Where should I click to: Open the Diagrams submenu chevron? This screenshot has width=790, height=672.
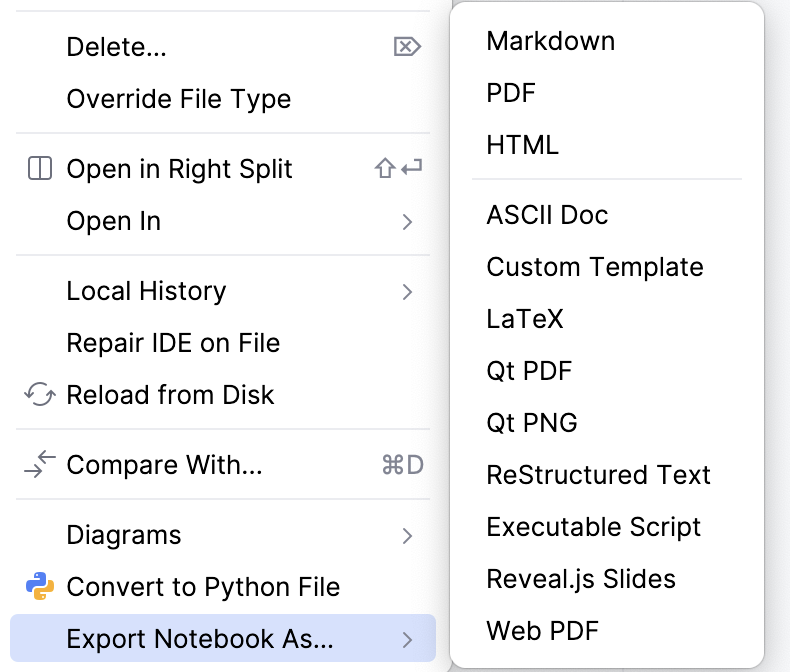(x=407, y=535)
